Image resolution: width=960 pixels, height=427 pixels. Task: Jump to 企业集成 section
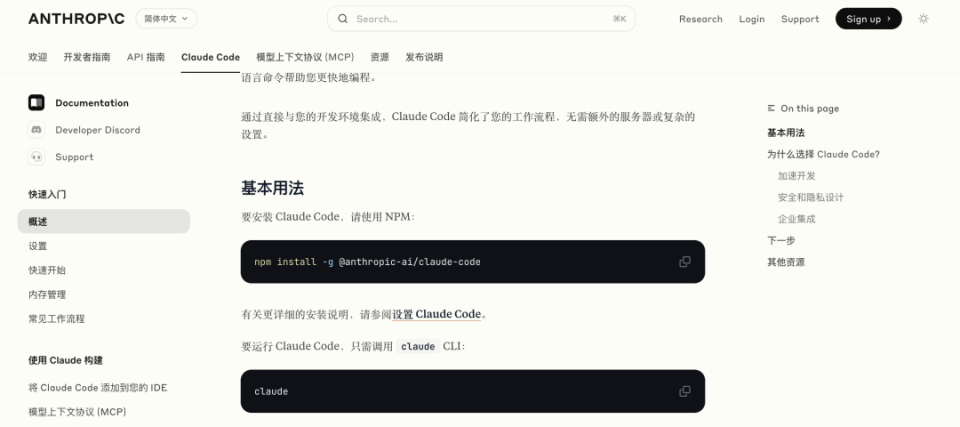(797, 219)
